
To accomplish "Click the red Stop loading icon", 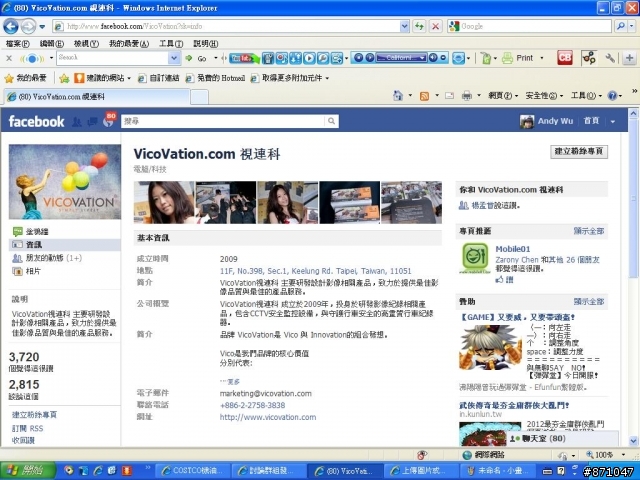I will (x=436, y=27).
